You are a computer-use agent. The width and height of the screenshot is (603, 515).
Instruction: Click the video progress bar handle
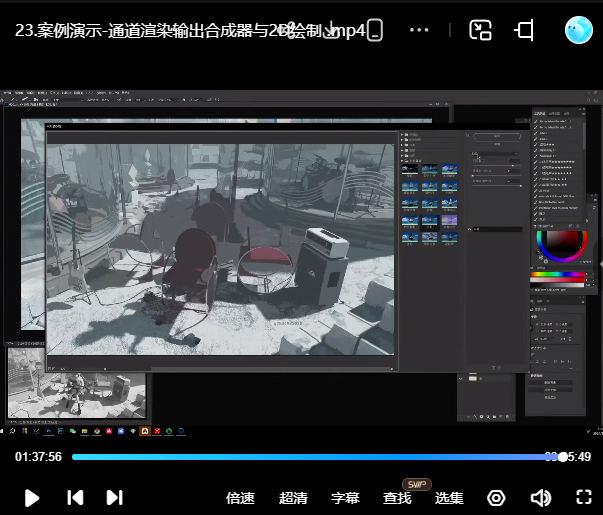coord(563,456)
